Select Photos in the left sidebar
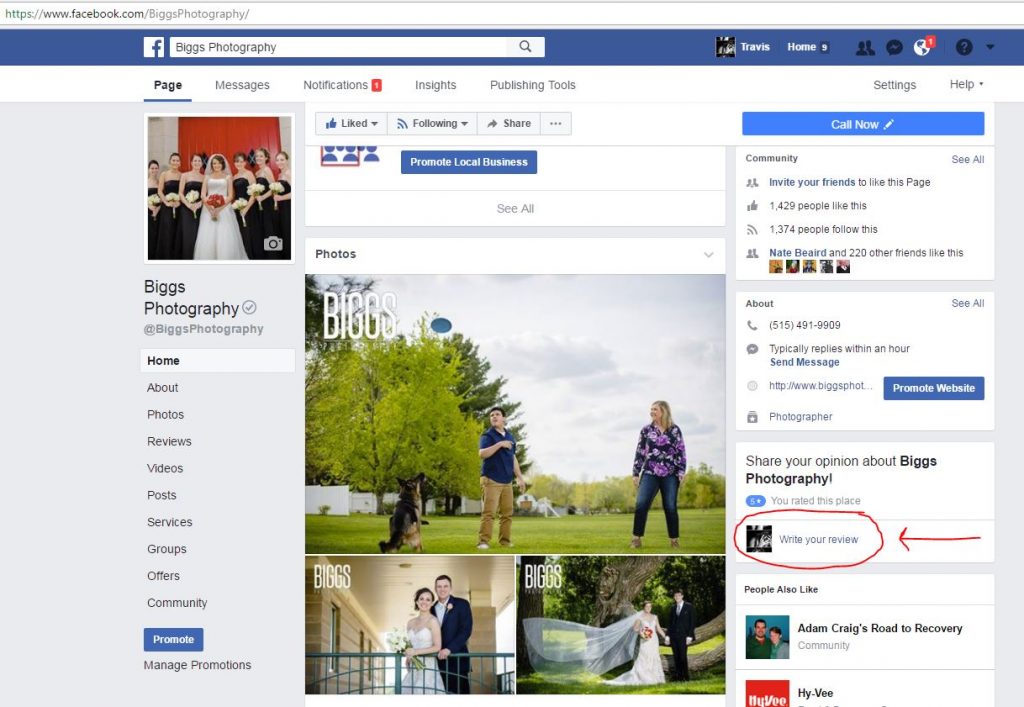Image resolution: width=1024 pixels, height=707 pixels. pos(165,415)
